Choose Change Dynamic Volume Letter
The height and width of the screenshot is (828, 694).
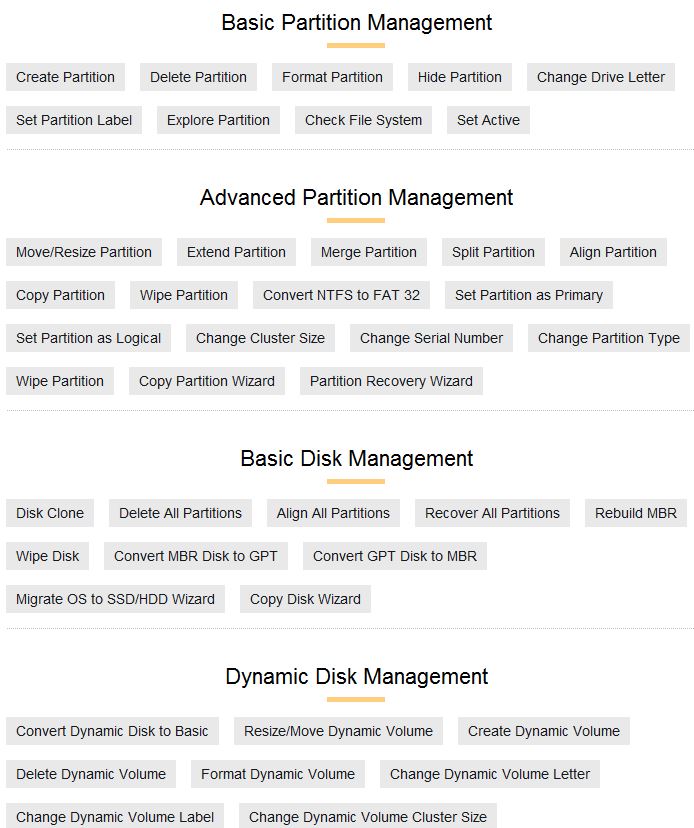click(490, 774)
